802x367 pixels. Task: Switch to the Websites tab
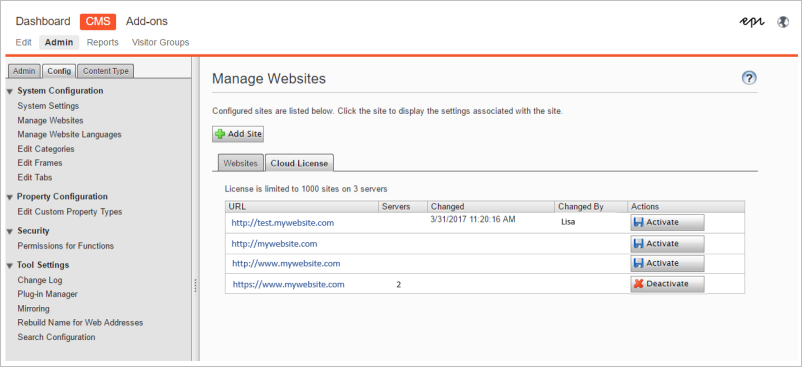[x=240, y=164]
